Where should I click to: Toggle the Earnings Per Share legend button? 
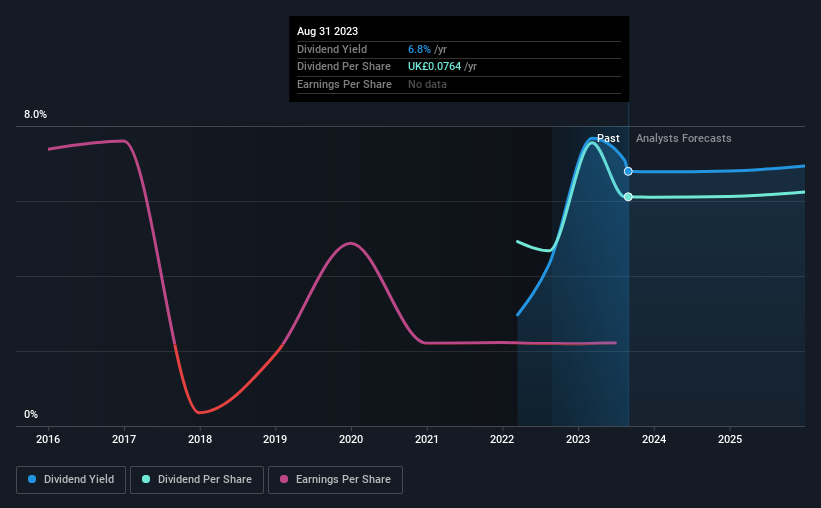tap(335, 480)
